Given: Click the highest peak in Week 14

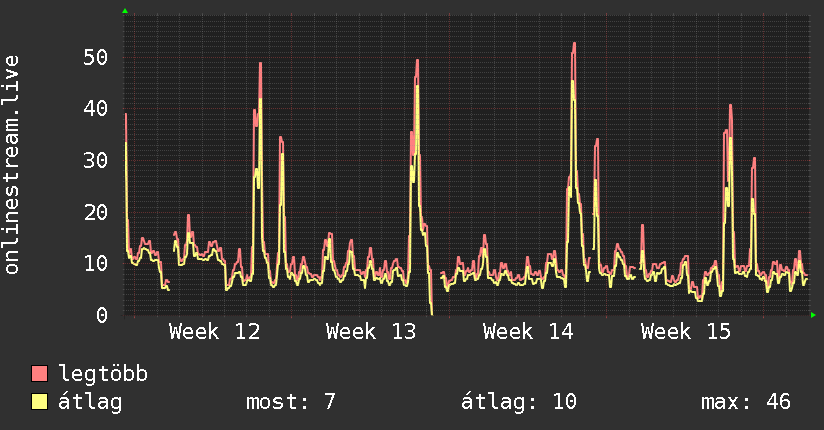Looking at the screenshot, I should click(x=574, y=45).
